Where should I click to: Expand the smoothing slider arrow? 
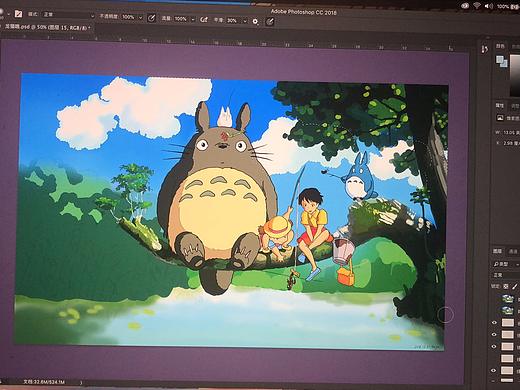[245, 21]
